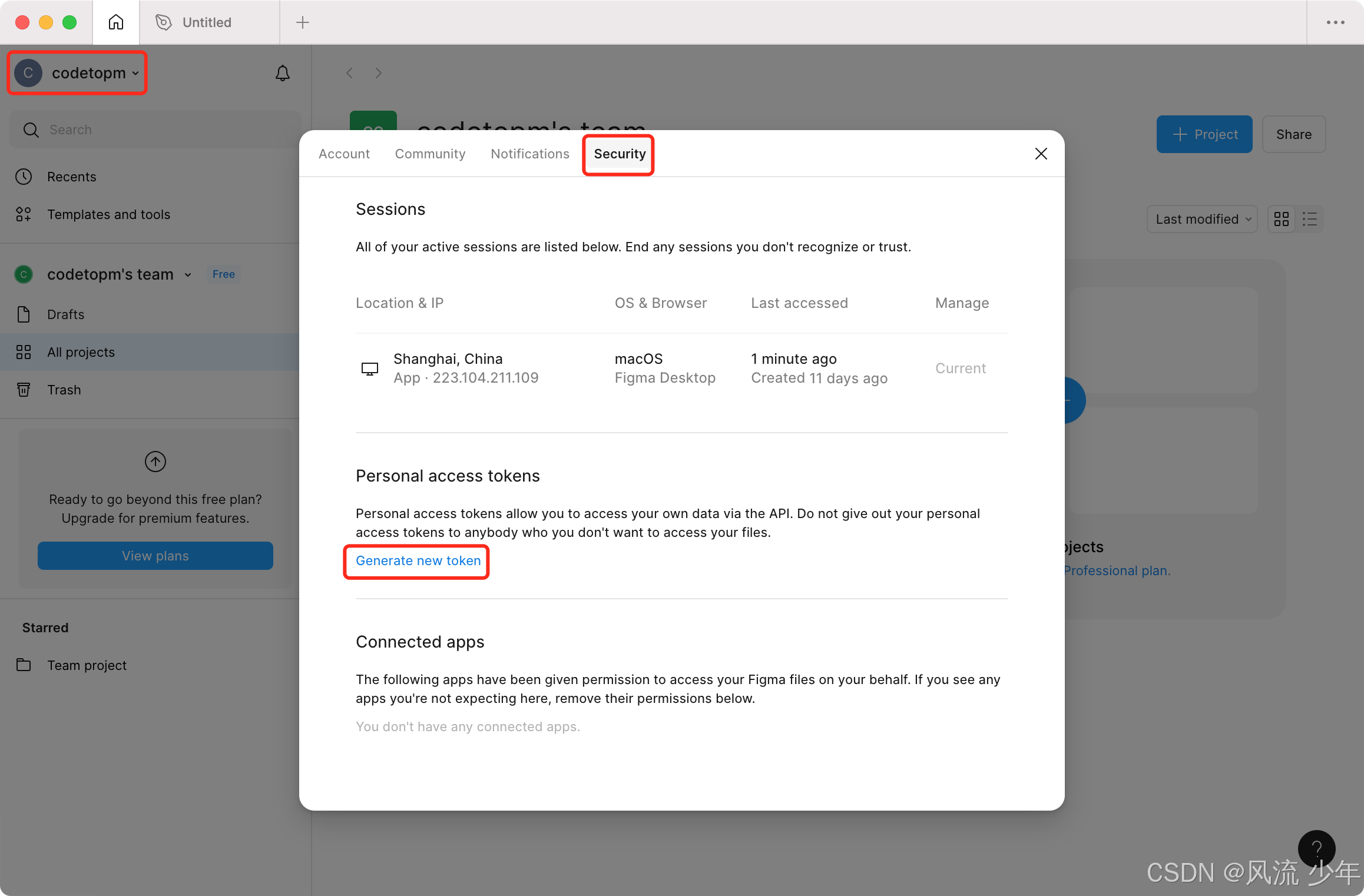Image resolution: width=1364 pixels, height=896 pixels.
Task: Go back with left arrow
Action: (349, 73)
